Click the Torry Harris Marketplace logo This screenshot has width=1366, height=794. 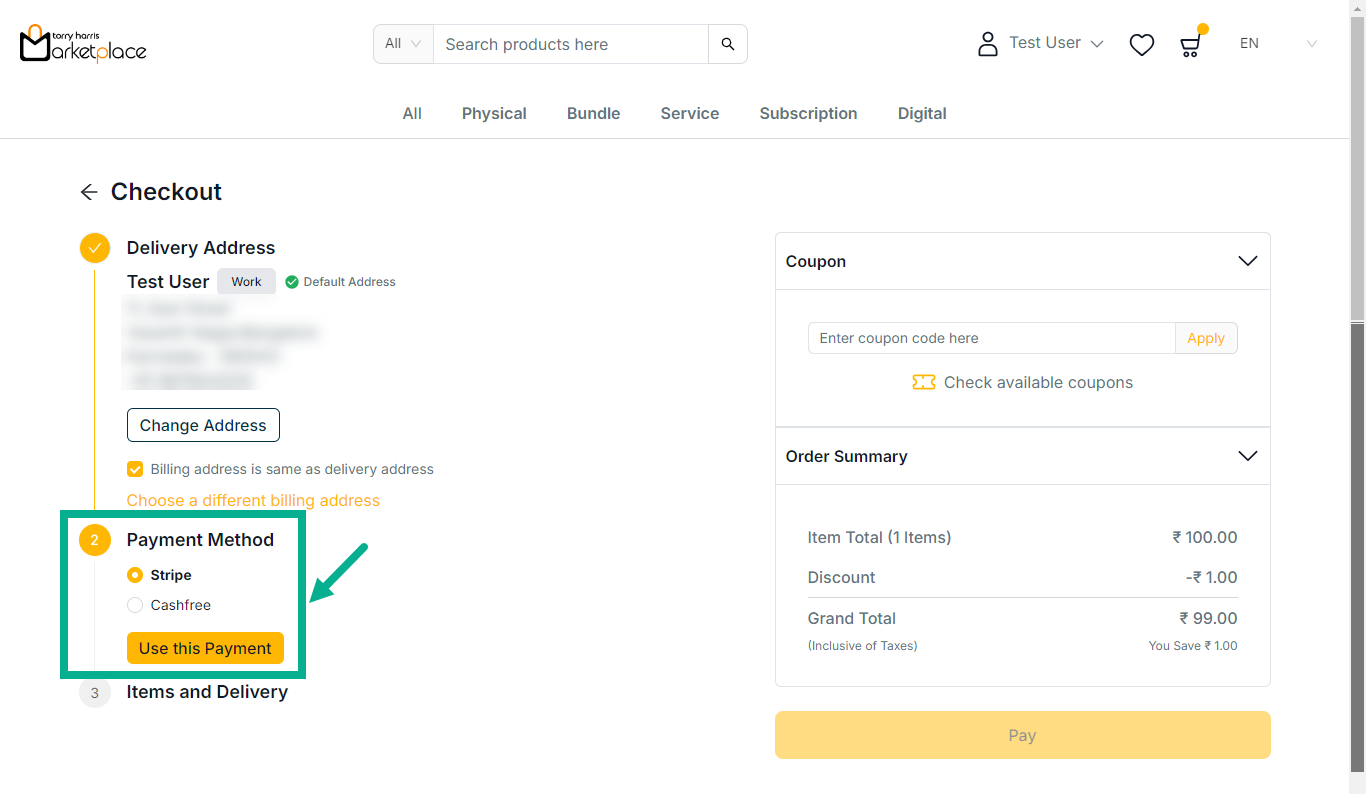(x=83, y=44)
